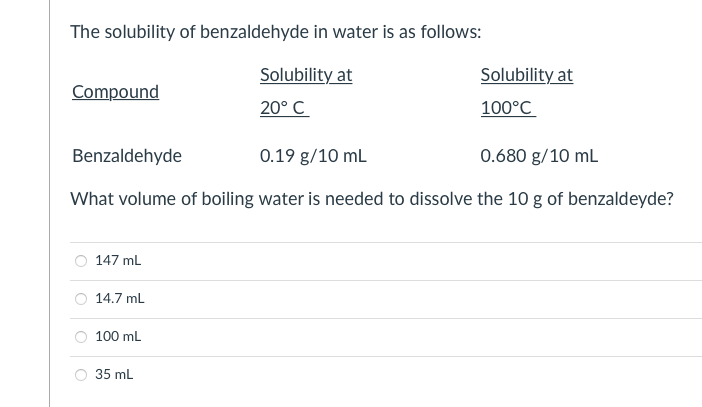
Task: Click the "100 mL" answer label text
Action: pyautogui.click(x=118, y=336)
